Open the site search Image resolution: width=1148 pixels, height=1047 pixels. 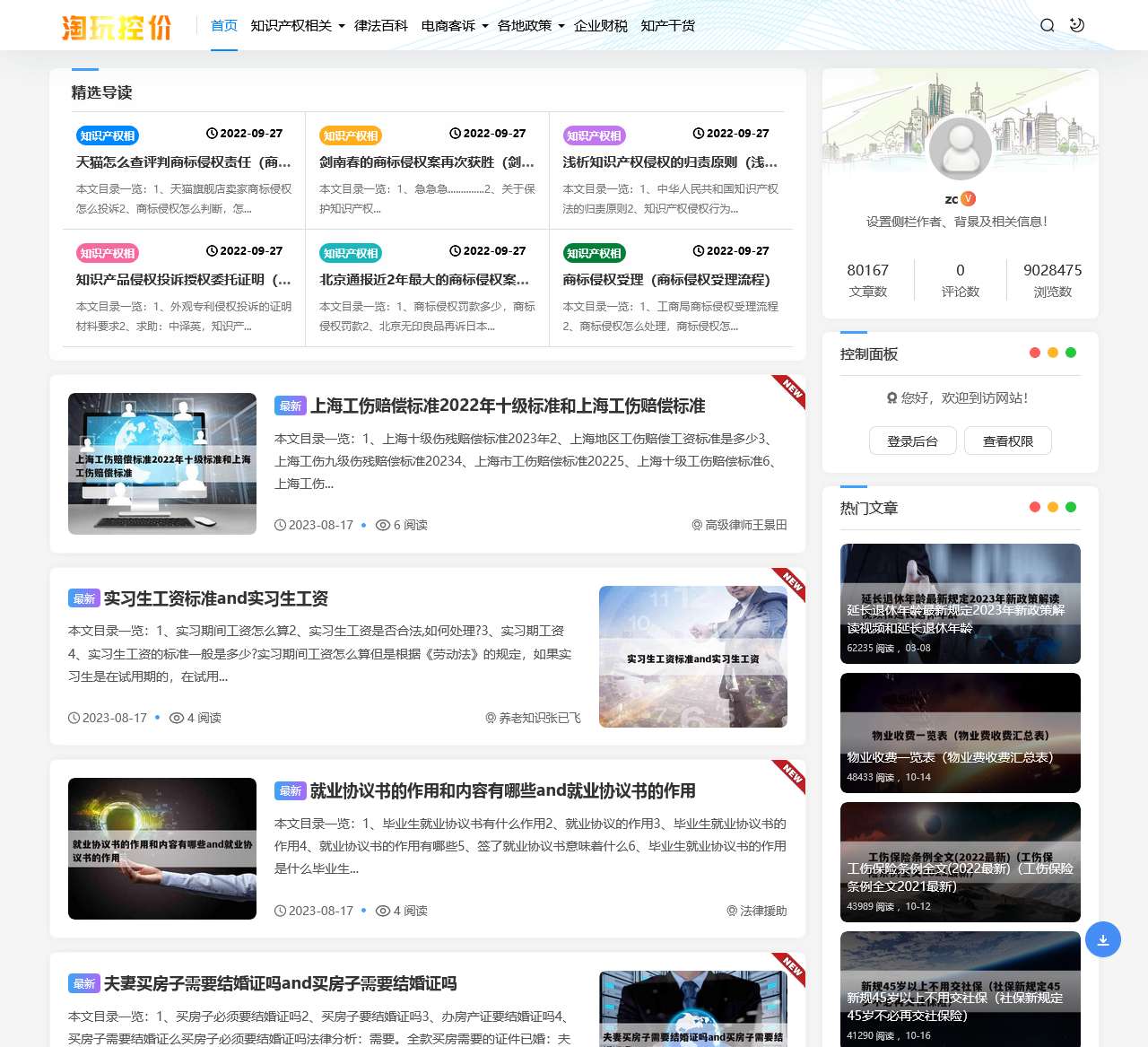tap(1047, 25)
